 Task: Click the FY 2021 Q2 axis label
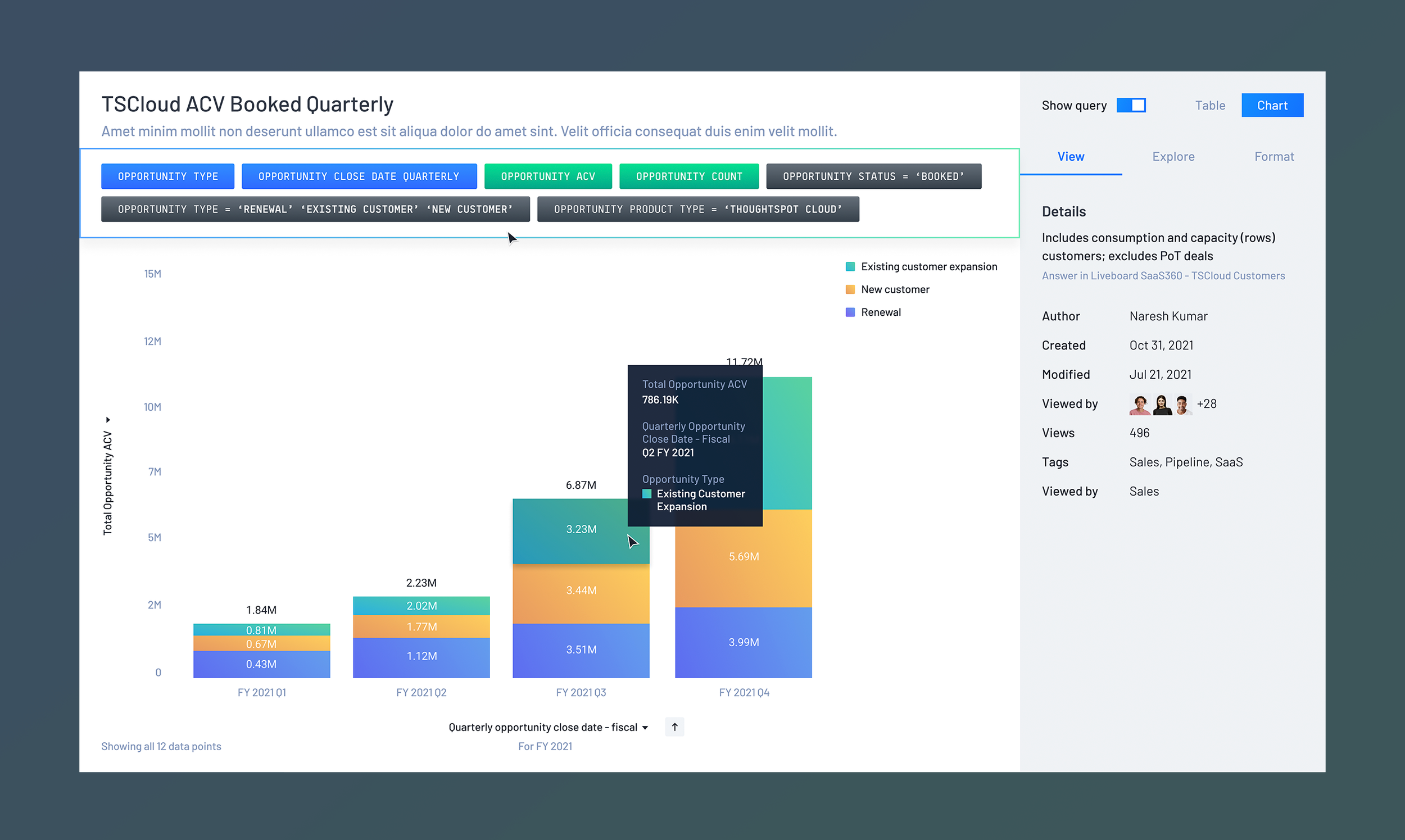click(x=421, y=693)
